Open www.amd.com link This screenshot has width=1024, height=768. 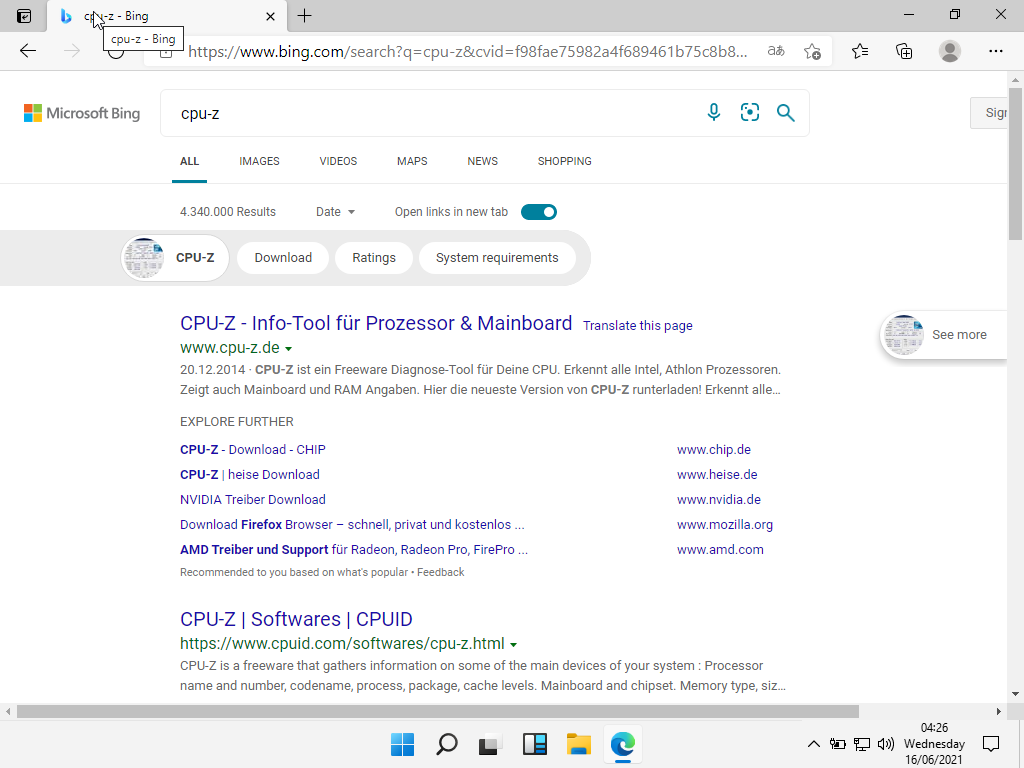click(720, 549)
